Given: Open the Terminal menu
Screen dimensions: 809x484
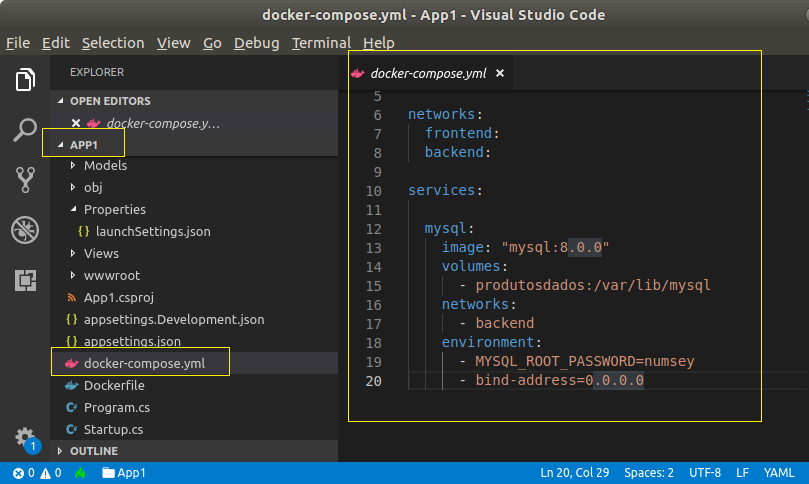Looking at the screenshot, I should [x=321, y=43].
